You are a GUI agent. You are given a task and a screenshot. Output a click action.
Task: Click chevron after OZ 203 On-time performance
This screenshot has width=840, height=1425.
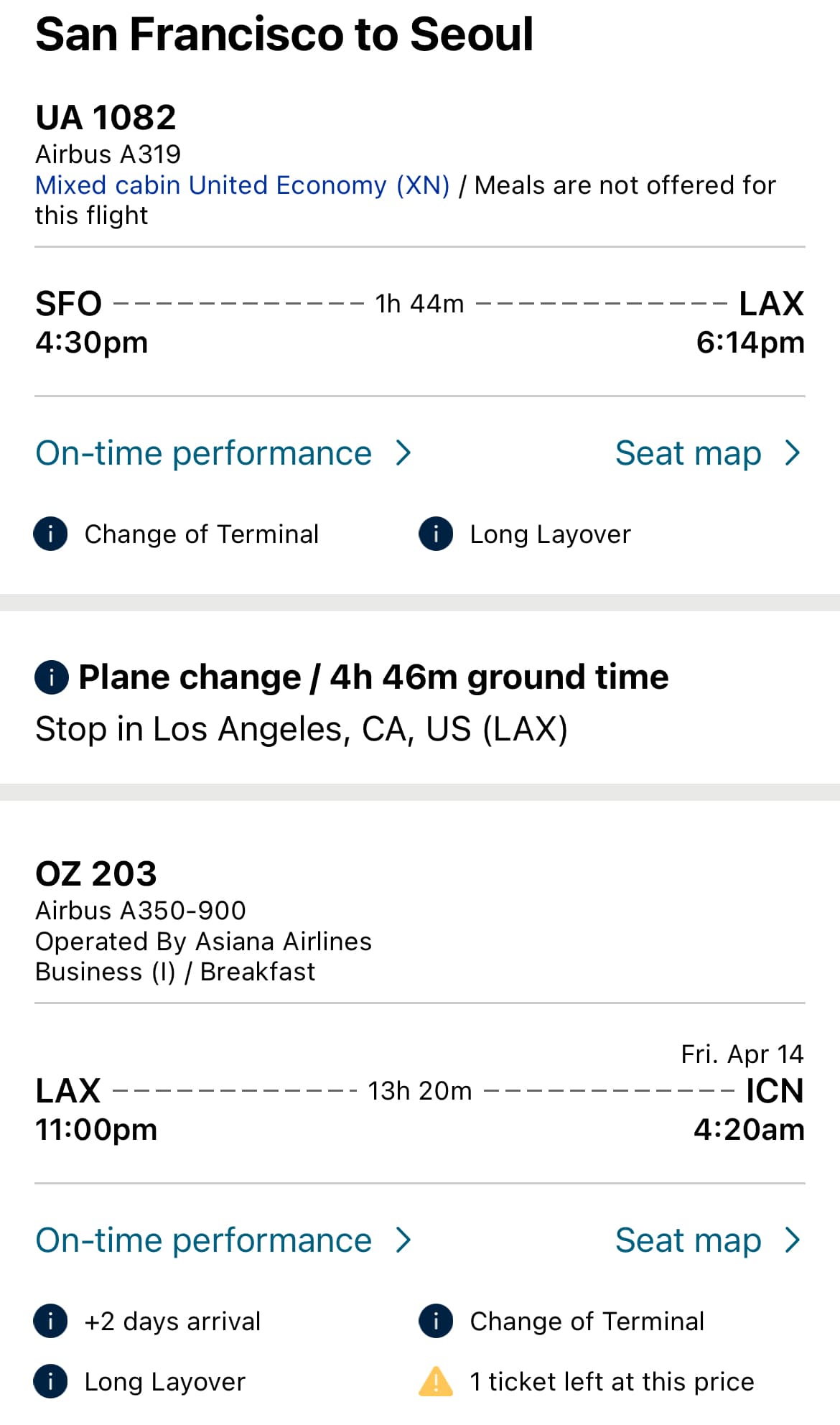404,1240
